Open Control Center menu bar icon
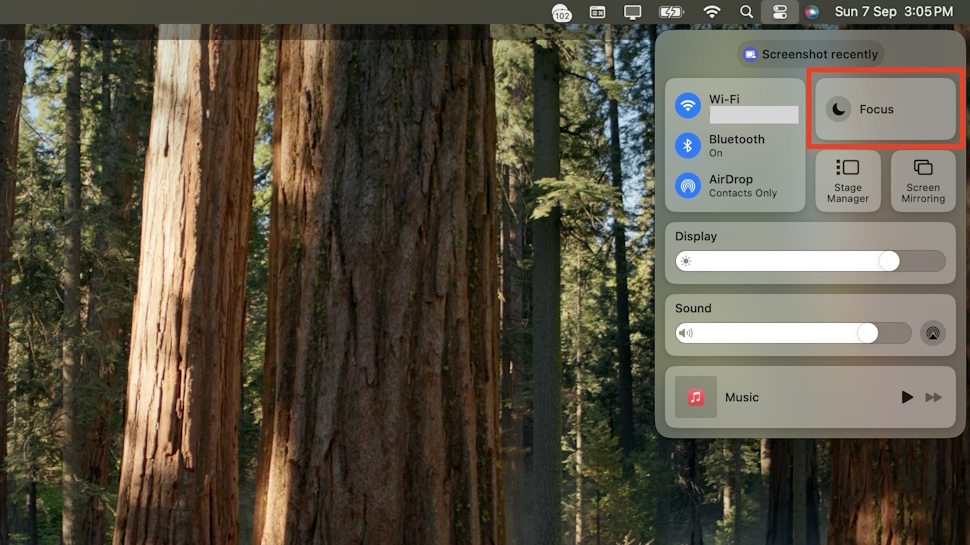 pyautogui.click(x=779, y=12)
